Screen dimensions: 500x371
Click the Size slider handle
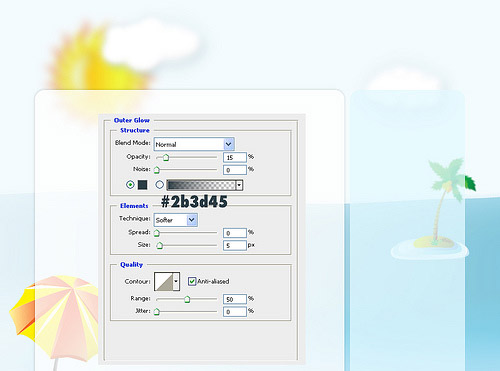tap(160, 246)
